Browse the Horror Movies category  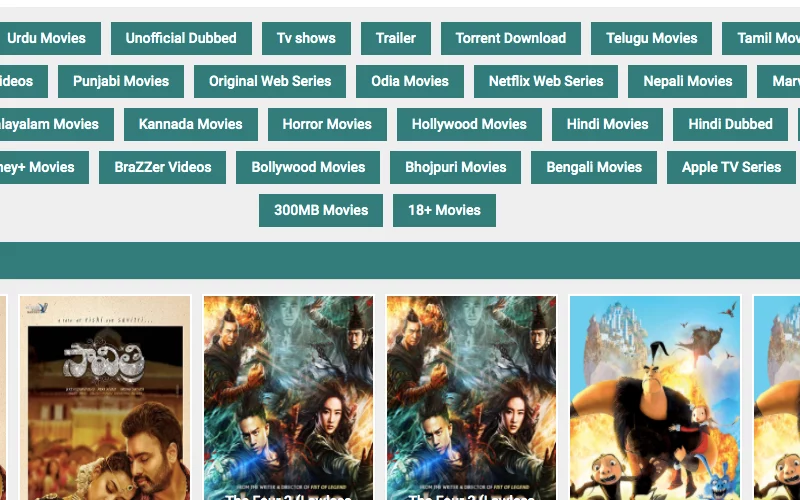point(327,124)
